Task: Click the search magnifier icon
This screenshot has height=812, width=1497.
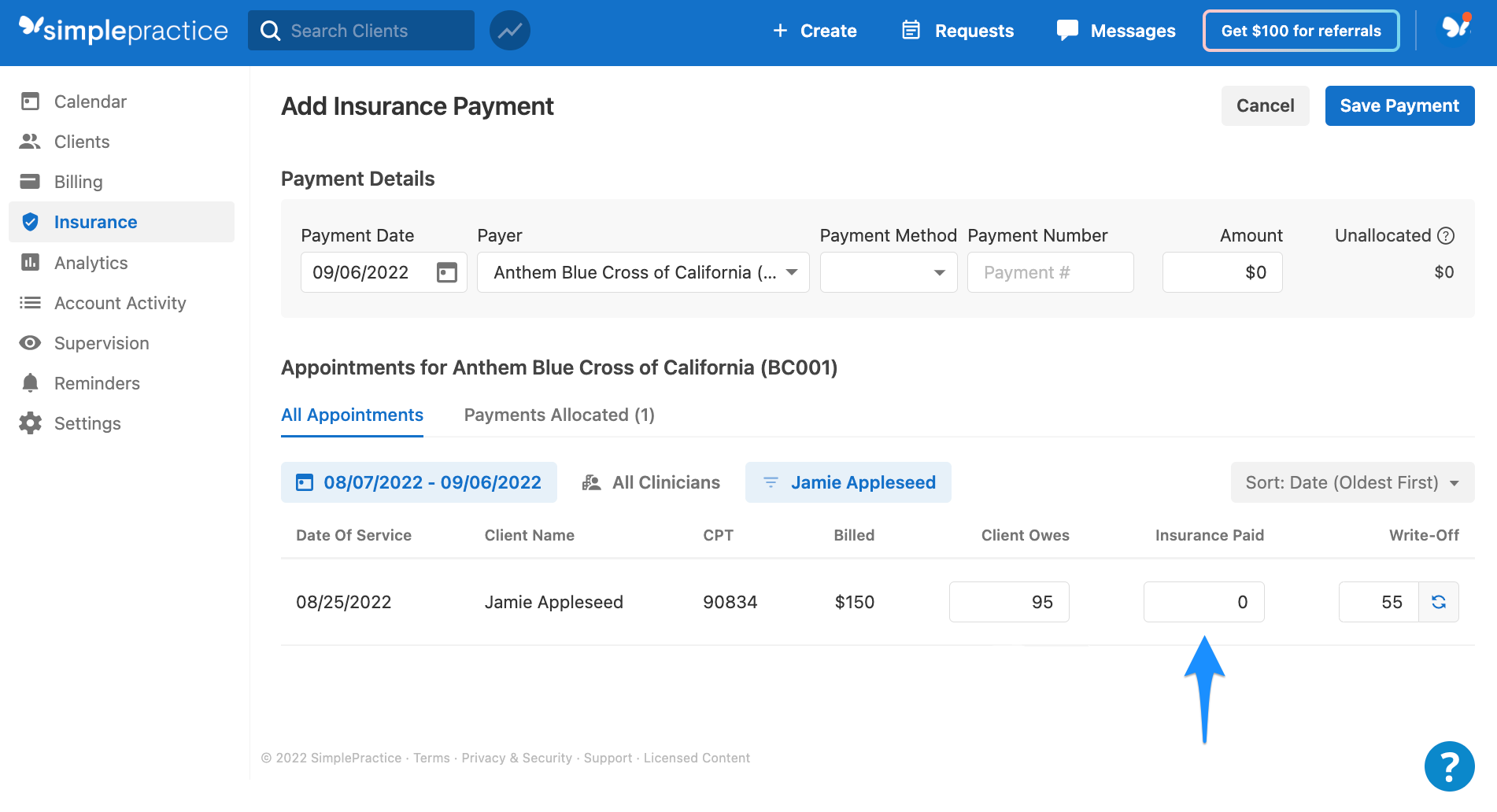Action: 270,31
